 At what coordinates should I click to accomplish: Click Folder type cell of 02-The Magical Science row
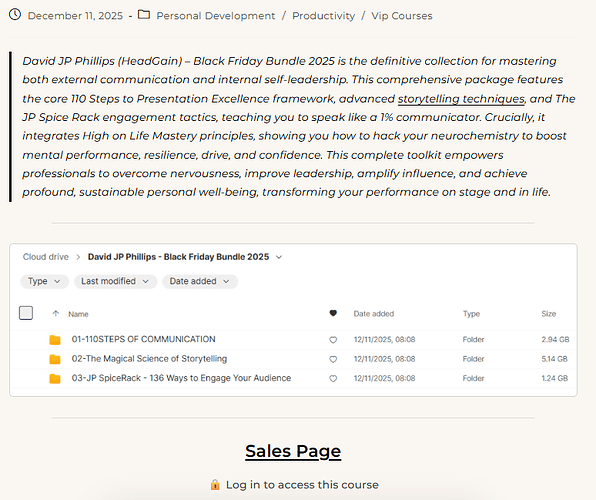tap(473, 359)
